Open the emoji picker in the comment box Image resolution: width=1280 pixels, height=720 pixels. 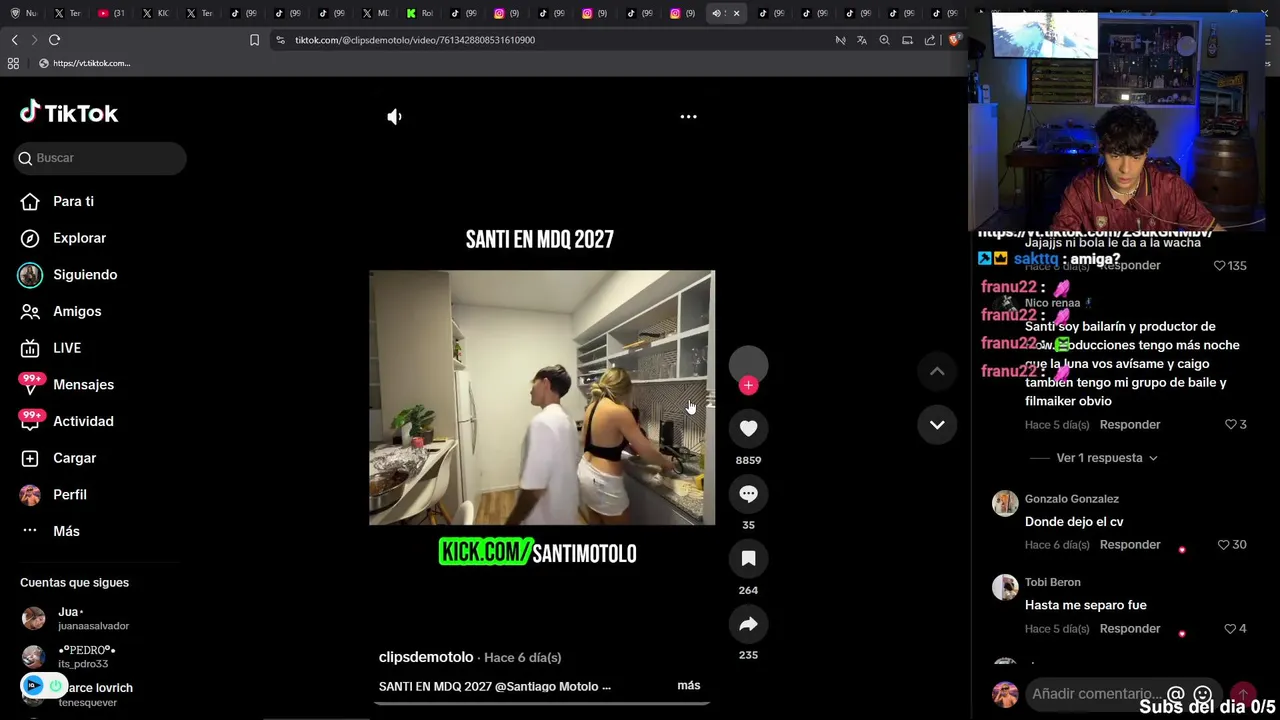click(1203, 694)
